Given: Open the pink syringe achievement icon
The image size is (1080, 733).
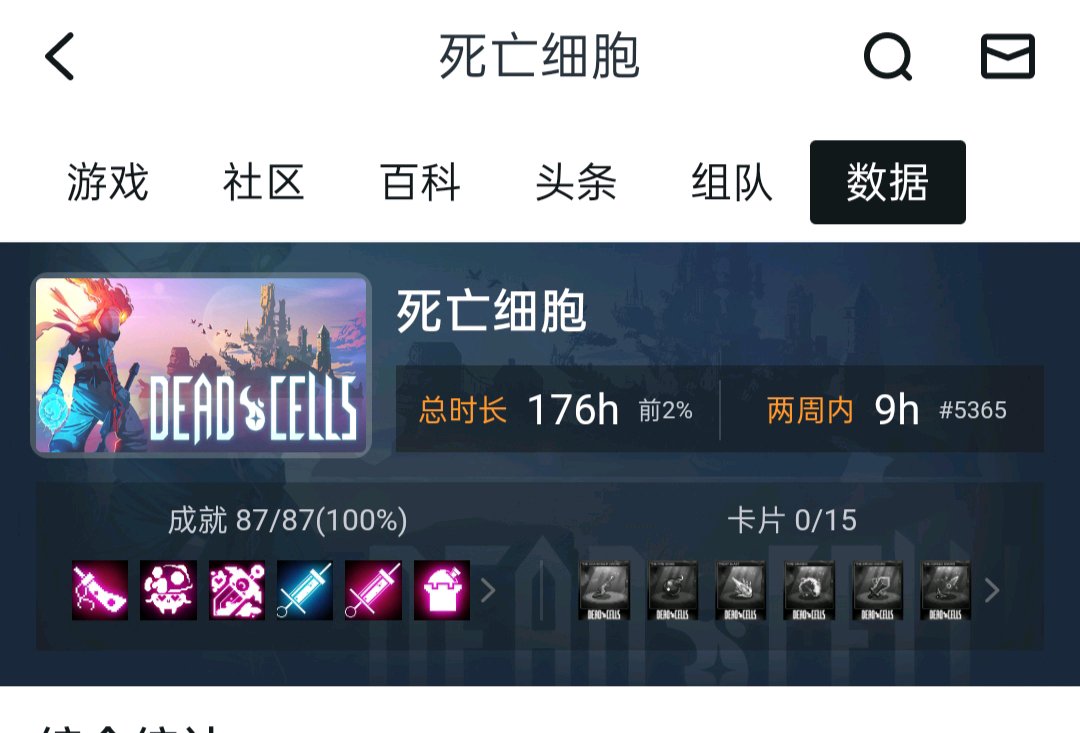Looking at the screenshot, I should pyautogui.click(x=373, y=590).
